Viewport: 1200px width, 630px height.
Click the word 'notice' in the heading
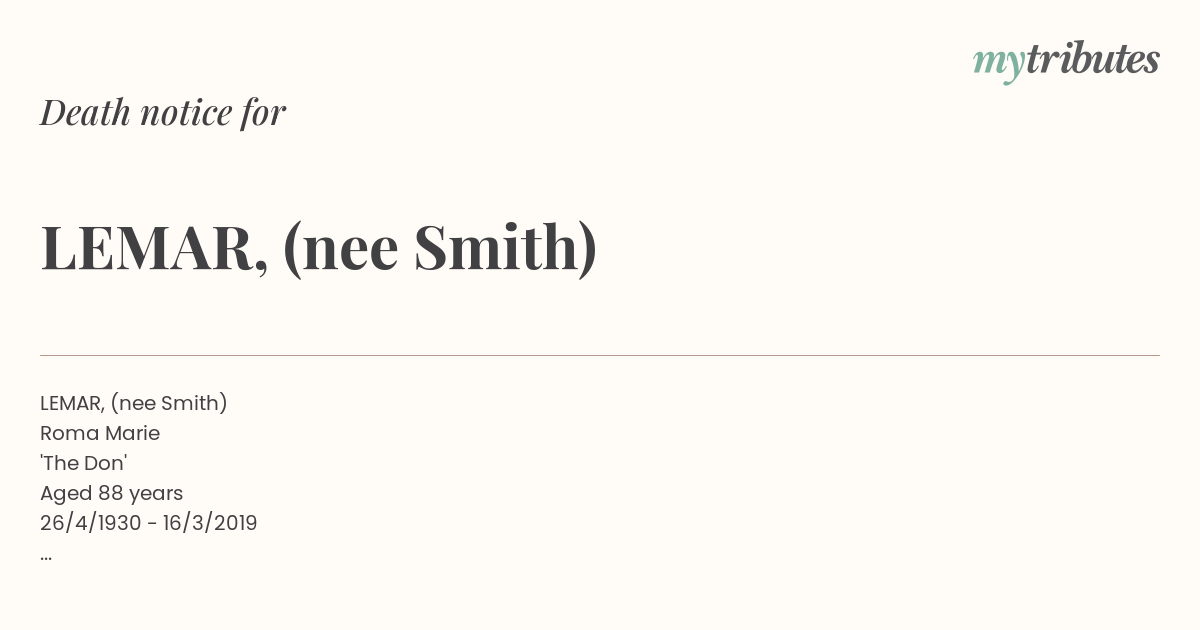[186, 113]
